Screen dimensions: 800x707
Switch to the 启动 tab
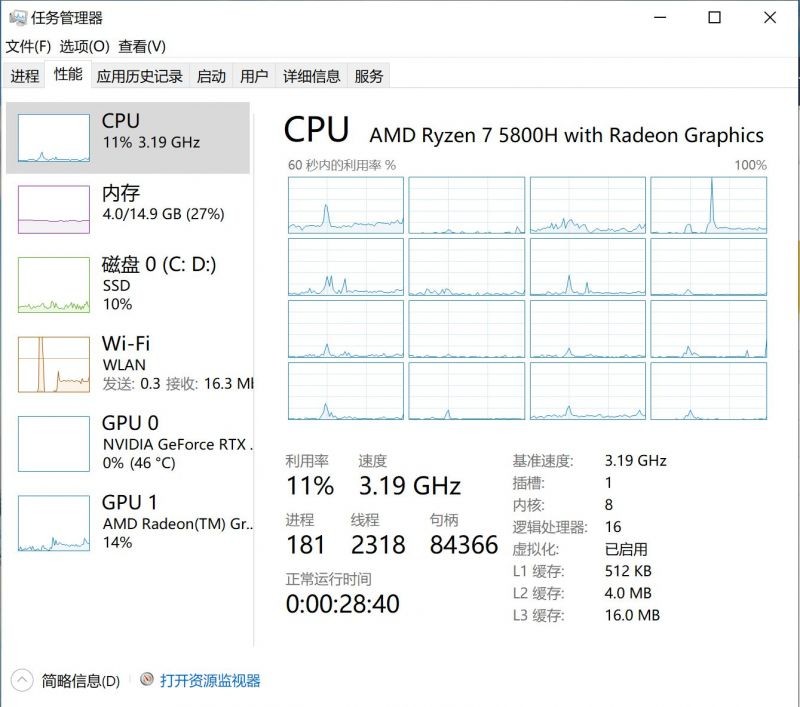(x=211, y=76)
